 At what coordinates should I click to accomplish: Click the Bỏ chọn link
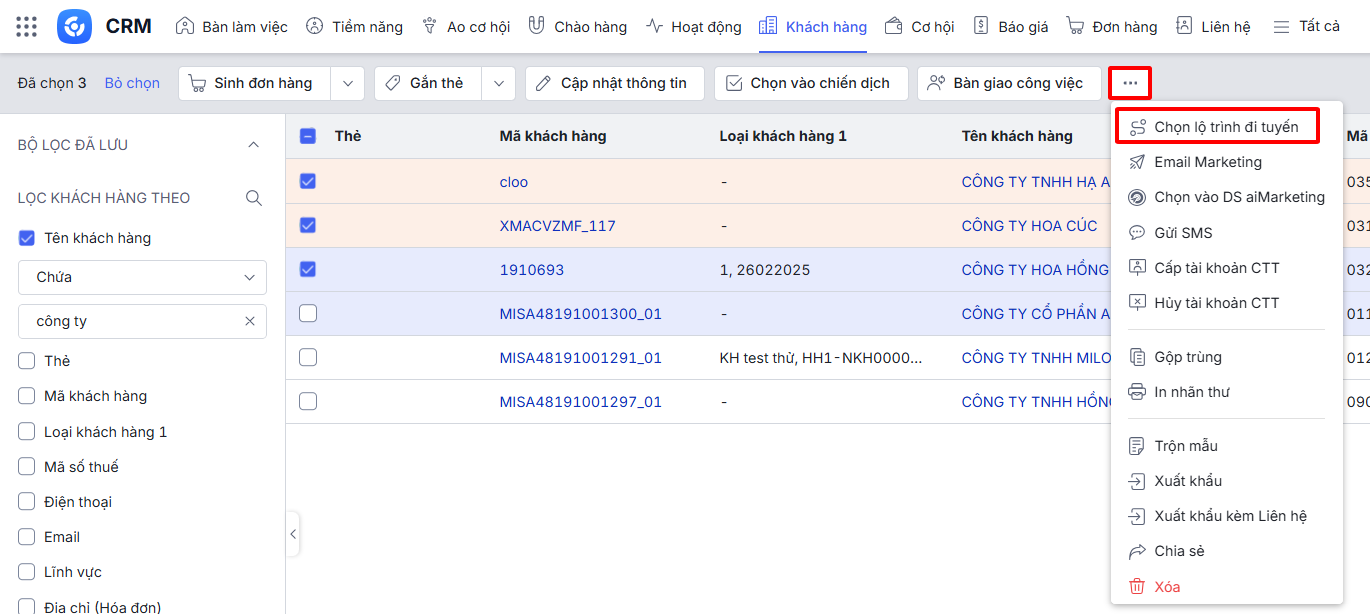coord(132,83)
